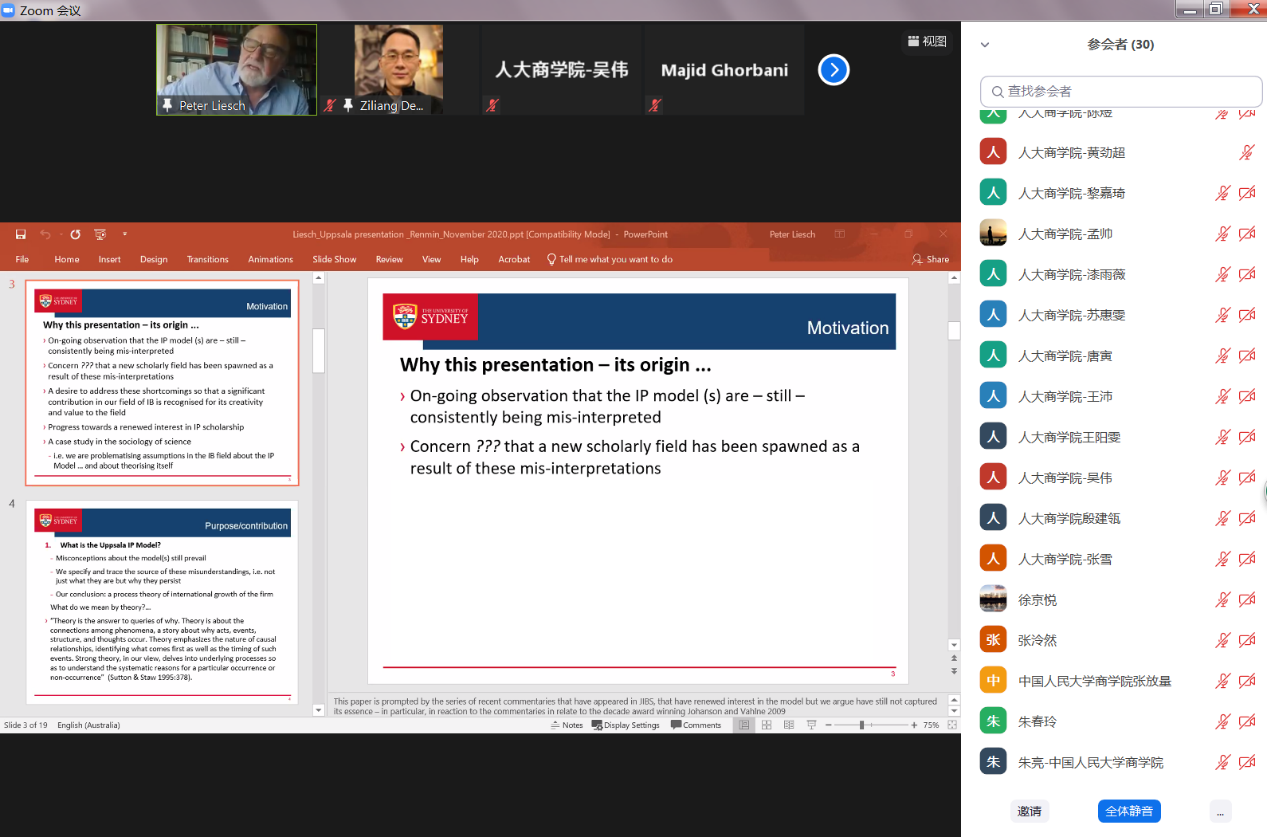Click the zoom slider in PowerPoint status bar

(862, 725)
